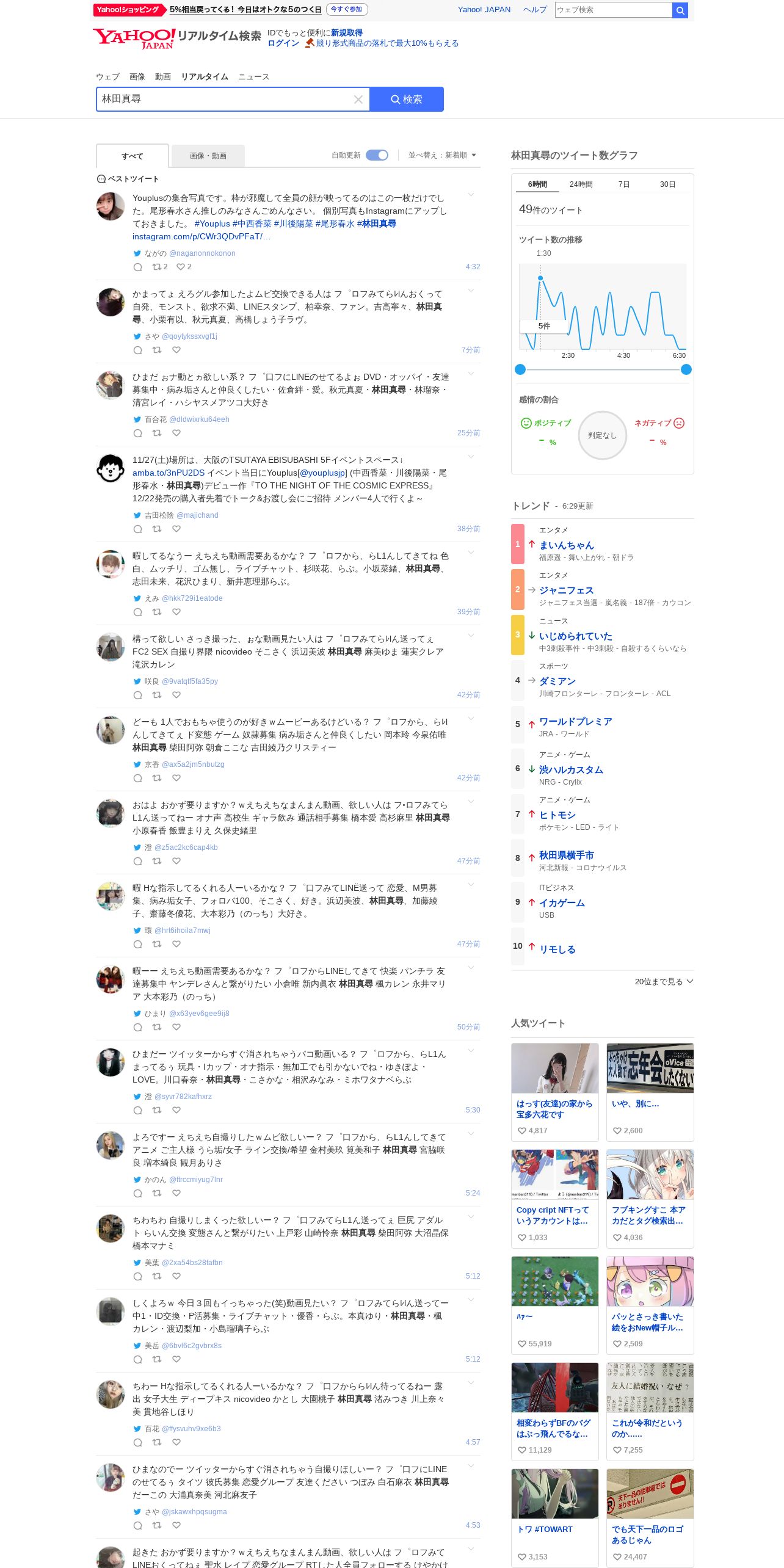Open the chevron menu on 百合花 tweet

pos(471,374)
